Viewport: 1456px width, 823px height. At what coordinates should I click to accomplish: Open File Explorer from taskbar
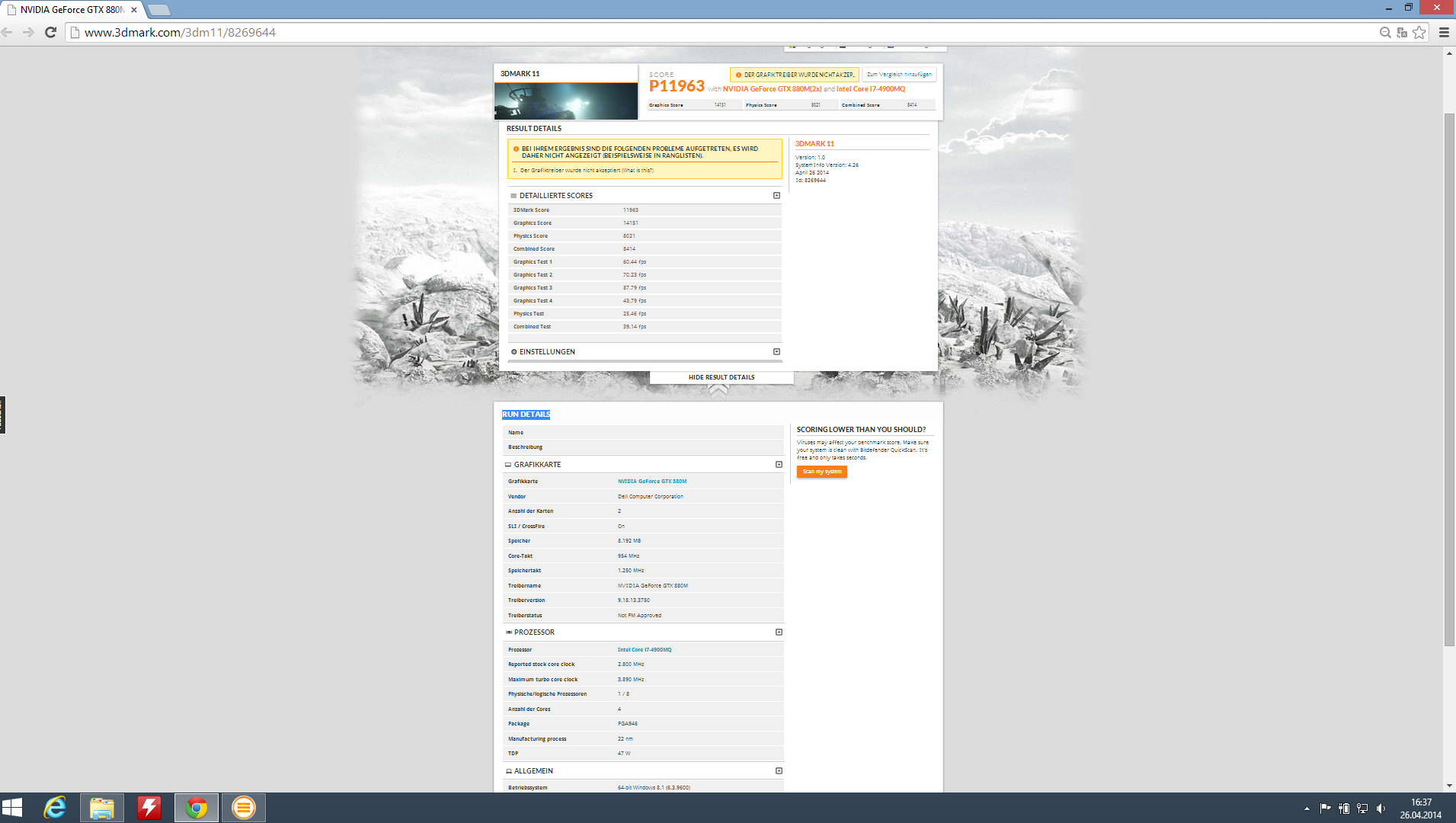point(102,808)
